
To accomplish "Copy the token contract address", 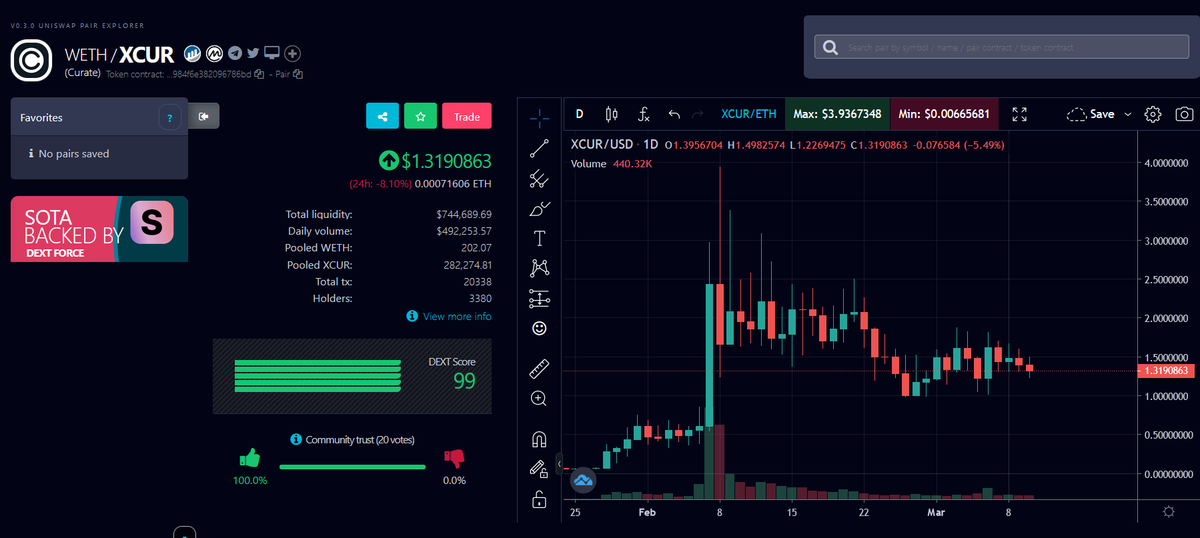I will [260, 74].
